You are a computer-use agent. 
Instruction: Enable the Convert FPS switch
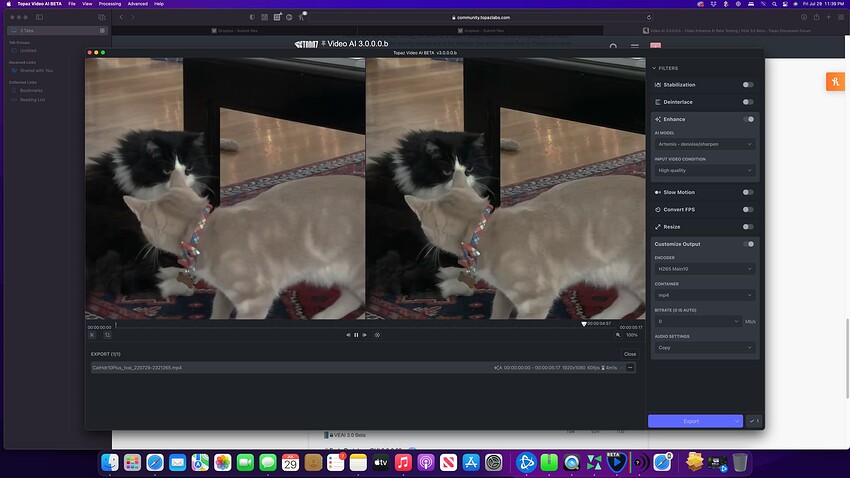(x=748, y=210)
